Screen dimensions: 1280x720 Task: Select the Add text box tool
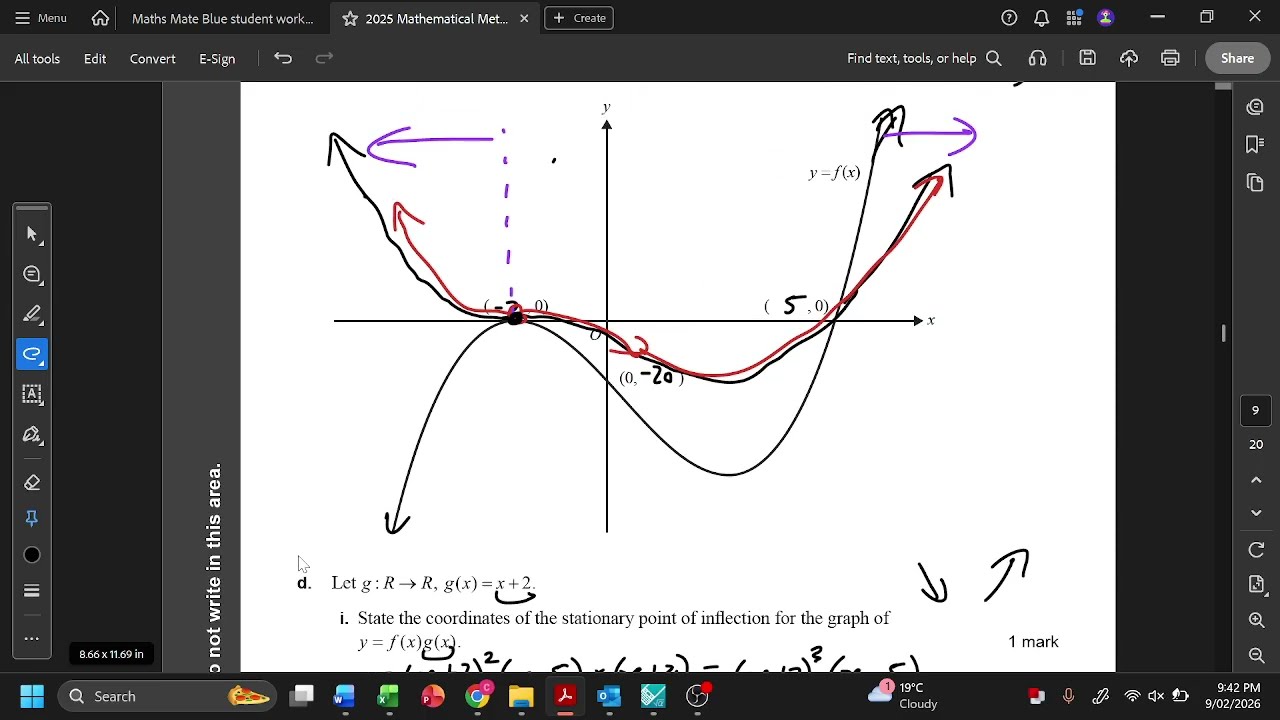tap(32, 394)
